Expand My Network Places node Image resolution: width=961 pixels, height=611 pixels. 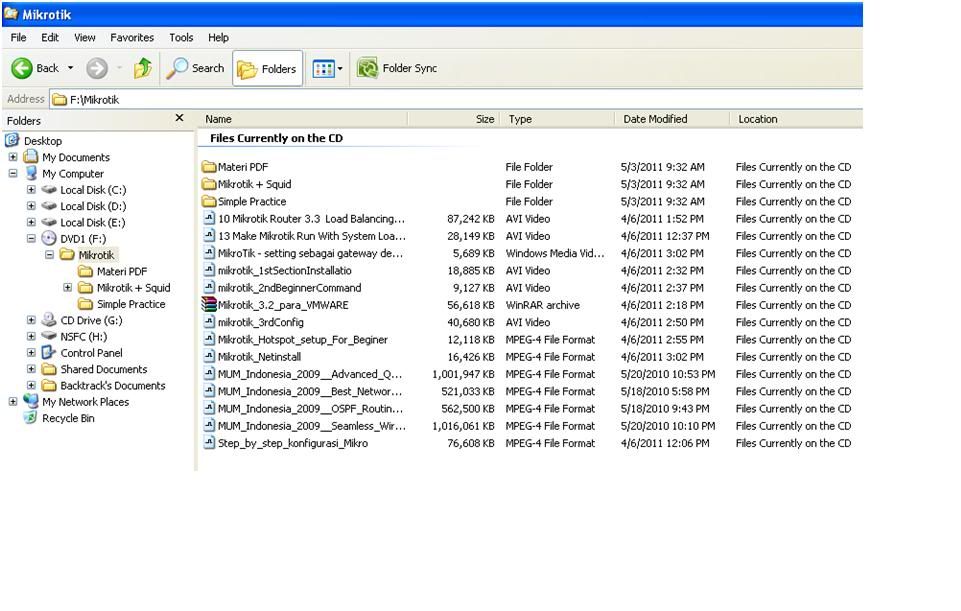tap(13, 401)
